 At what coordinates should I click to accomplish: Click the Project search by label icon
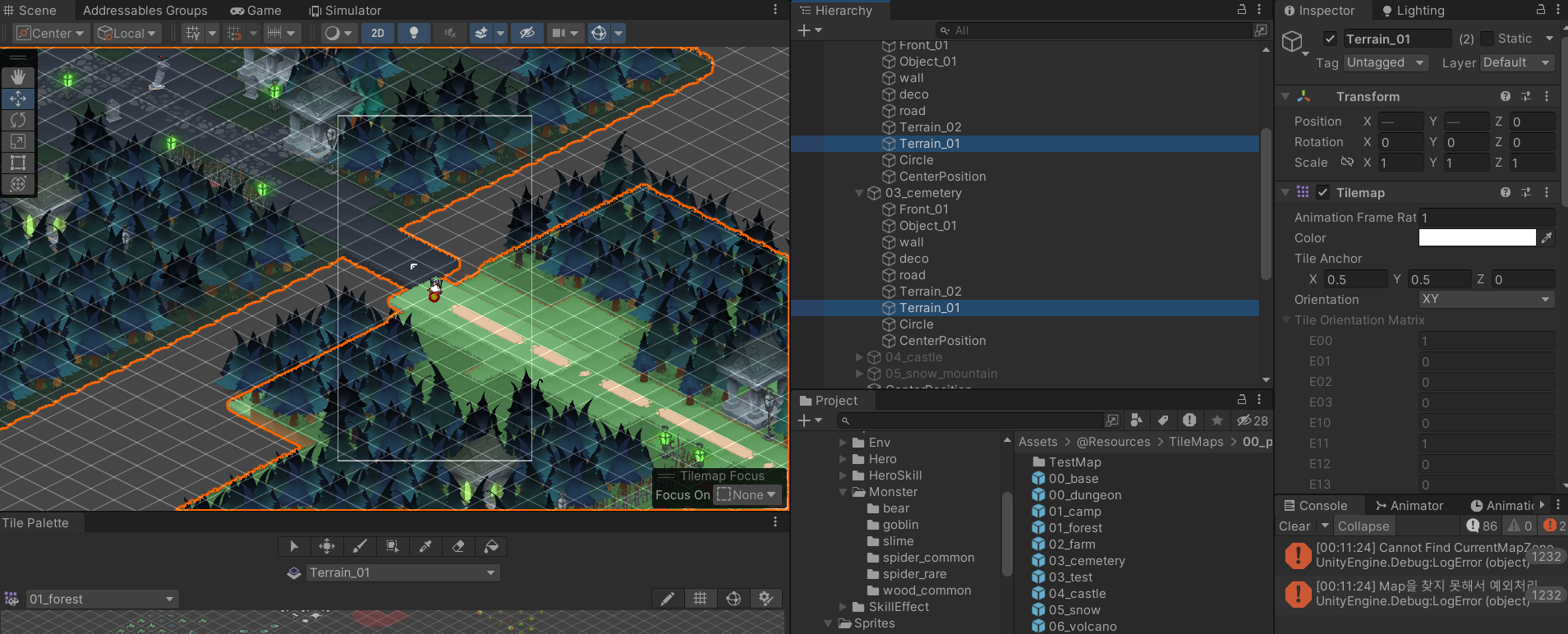pos(1163,420)
